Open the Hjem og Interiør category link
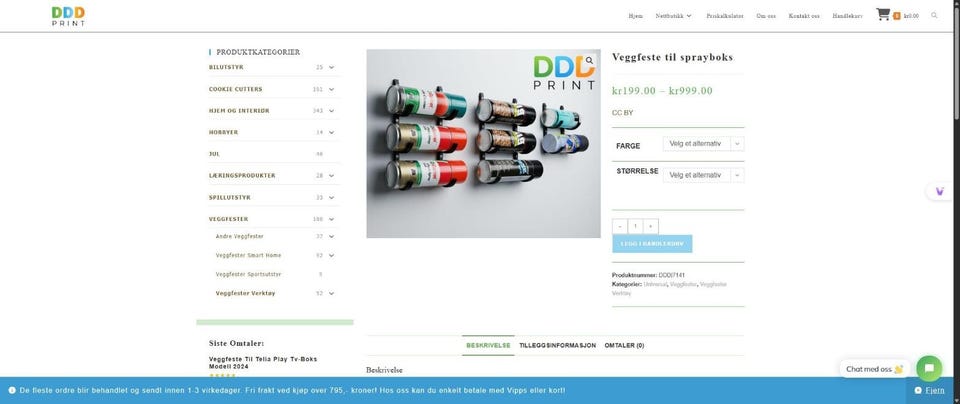 coord(239,111)
